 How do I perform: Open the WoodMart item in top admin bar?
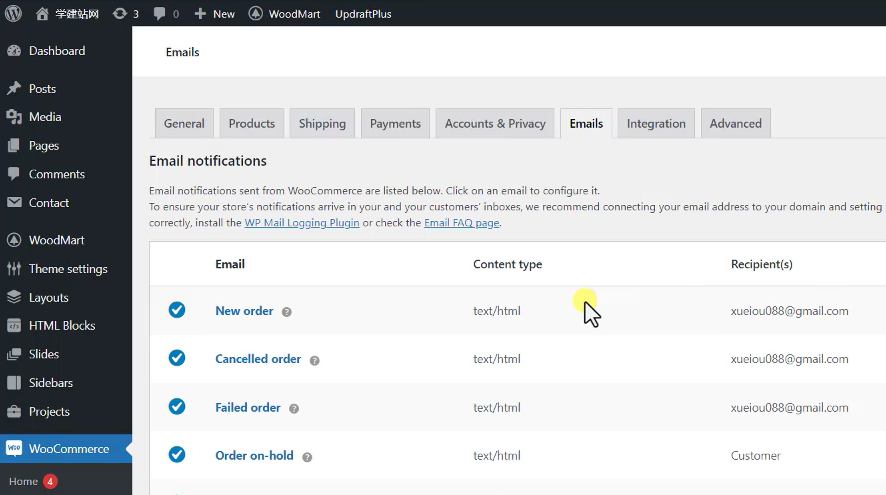point(284,14)
